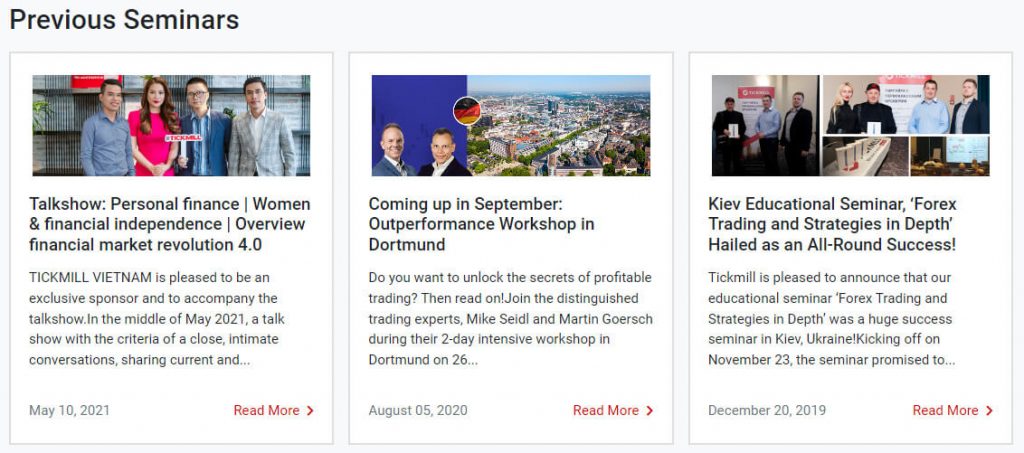This screenshot has width=1024, height=453.
Task: Open the Kiev Educational Seminar photo collage
Action: pyautogui.click(x=850, y=125)
